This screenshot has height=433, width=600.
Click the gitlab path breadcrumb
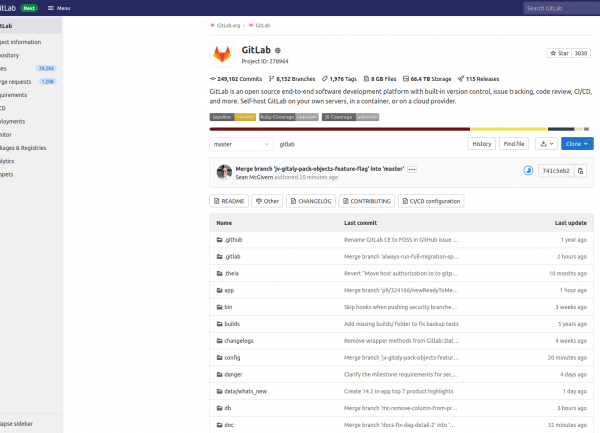pos(287,144)
